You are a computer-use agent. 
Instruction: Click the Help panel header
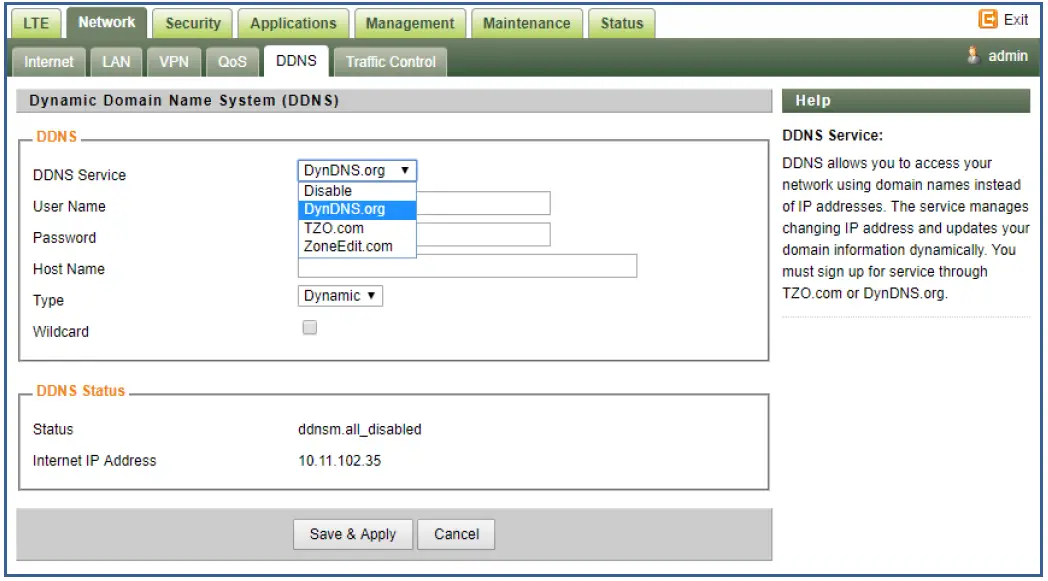pyautogui.click(x=906, y=101)
